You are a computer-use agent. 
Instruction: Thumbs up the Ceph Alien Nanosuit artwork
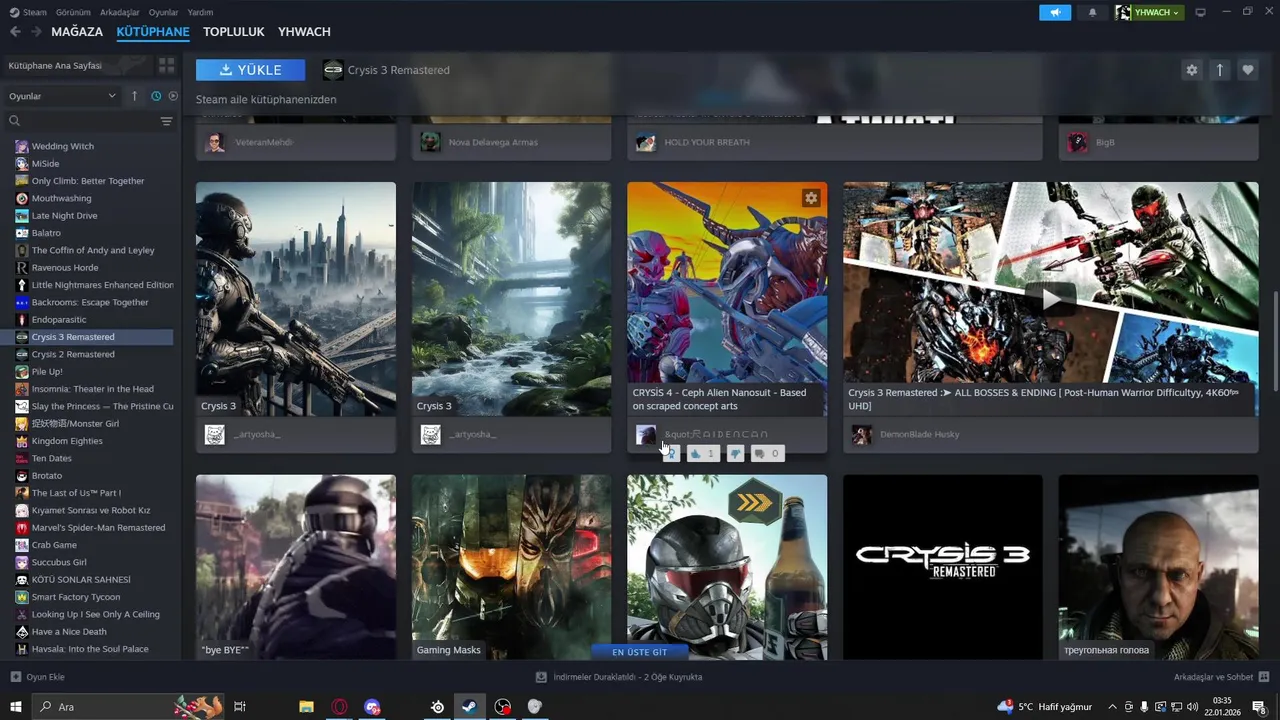click(702, 454)
